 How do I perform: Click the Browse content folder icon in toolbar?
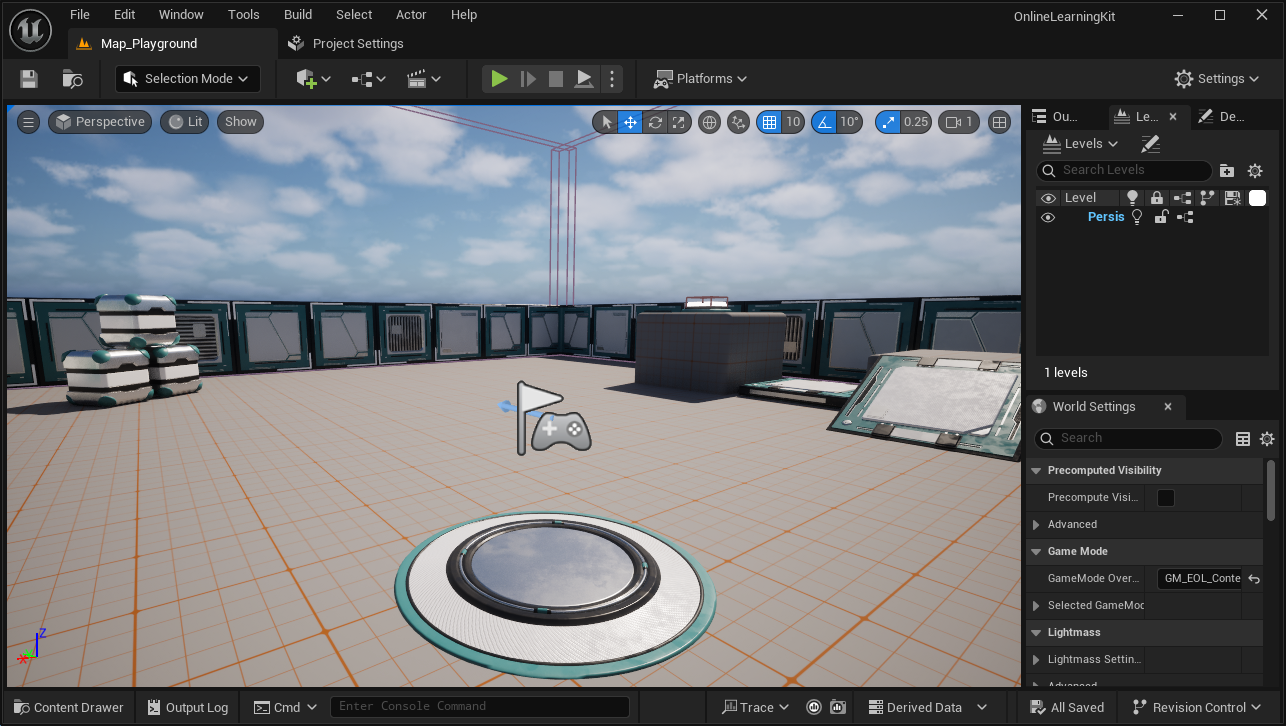point(72,79)
